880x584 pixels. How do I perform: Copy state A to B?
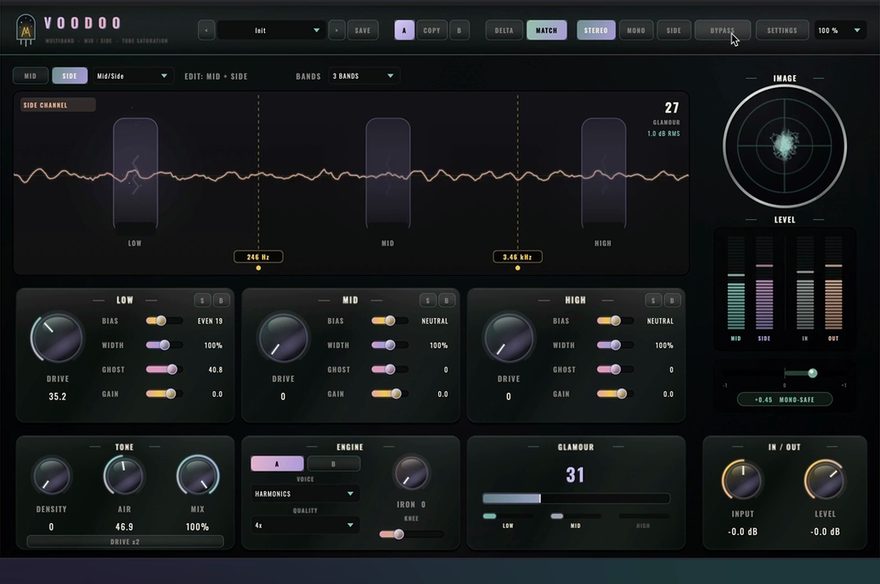432,30
